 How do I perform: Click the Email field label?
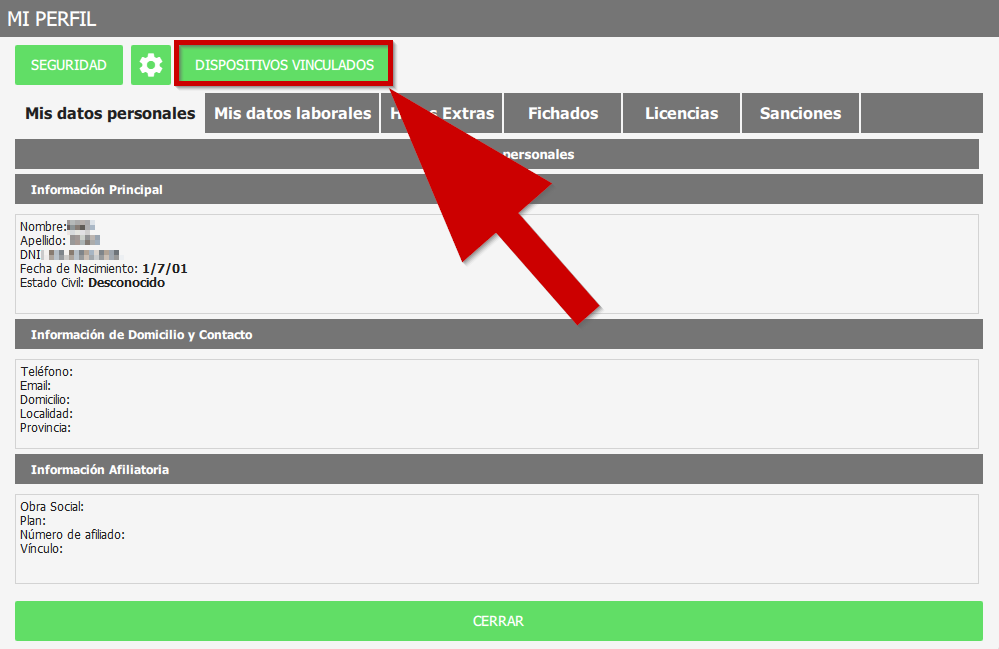pos(36,386)
